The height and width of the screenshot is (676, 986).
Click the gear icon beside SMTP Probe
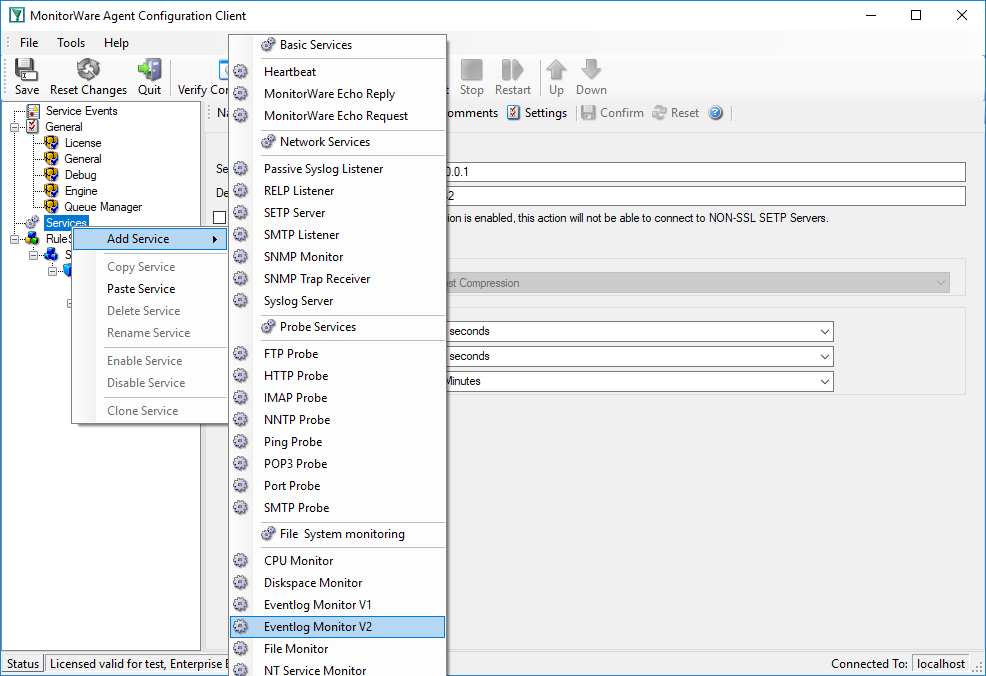[240, 507]
